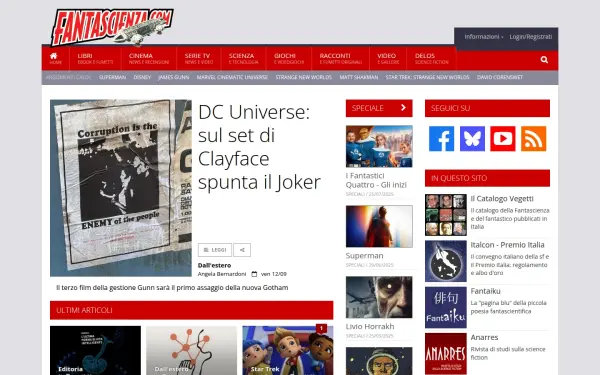Click the Dall'estero category label under headline
Viewport: 600px width, 375px height.
click(214, 265)
